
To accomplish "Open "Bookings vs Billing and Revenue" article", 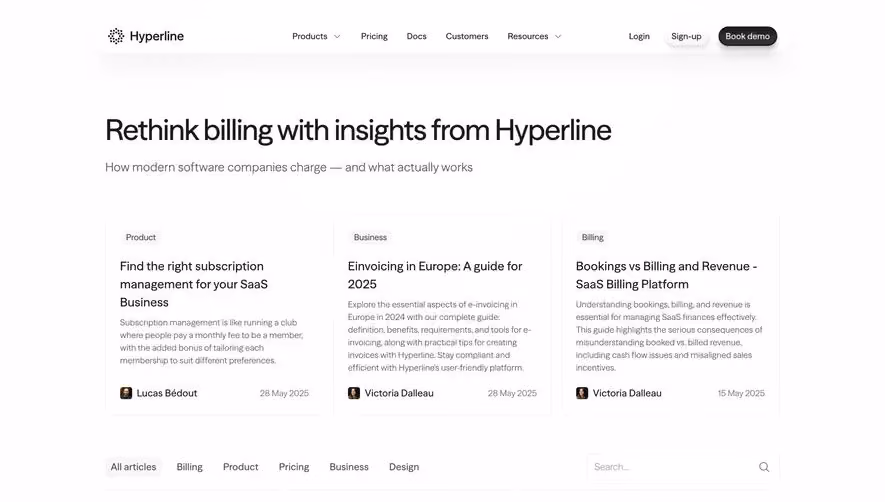I will [x=666, y=275].
